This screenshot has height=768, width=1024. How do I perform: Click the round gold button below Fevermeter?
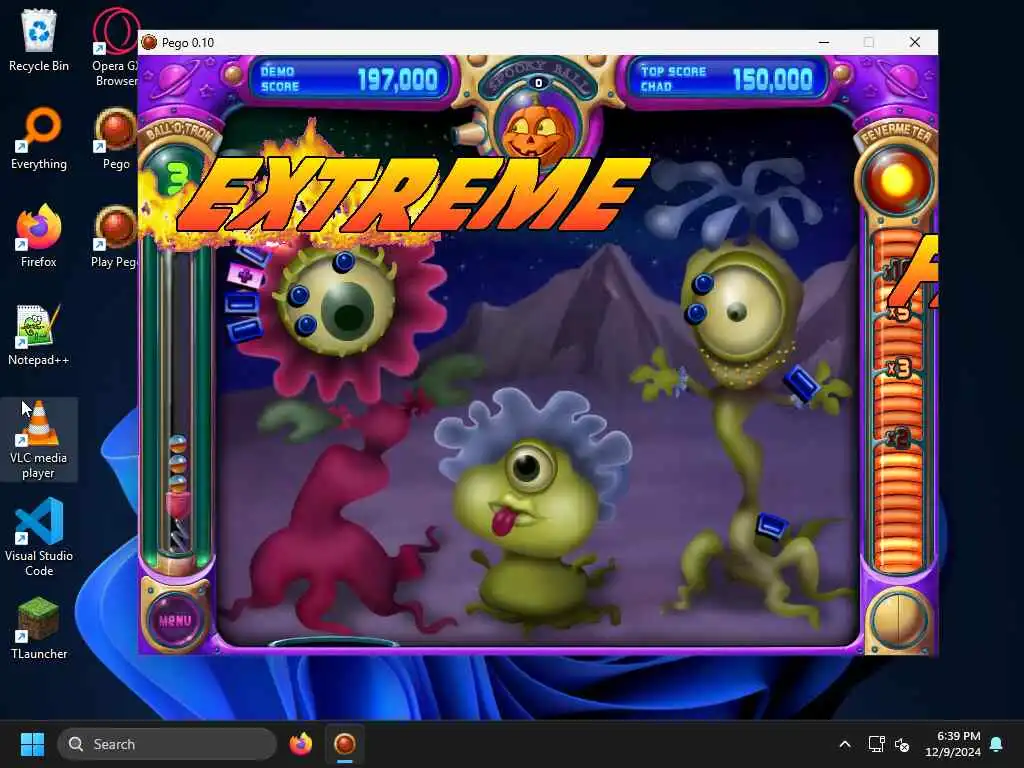pyautogui.click(x=899, y=619)
